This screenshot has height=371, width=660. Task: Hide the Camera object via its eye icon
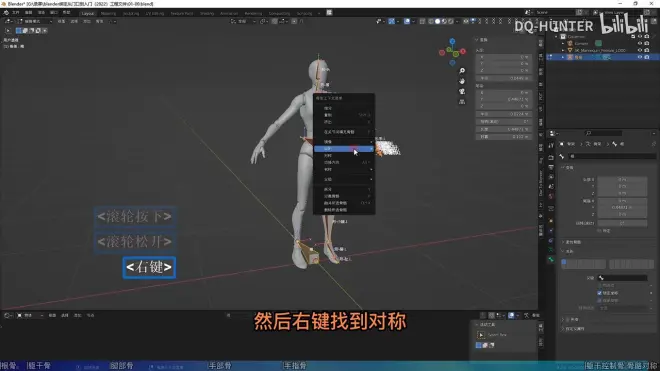coord(640,43)
